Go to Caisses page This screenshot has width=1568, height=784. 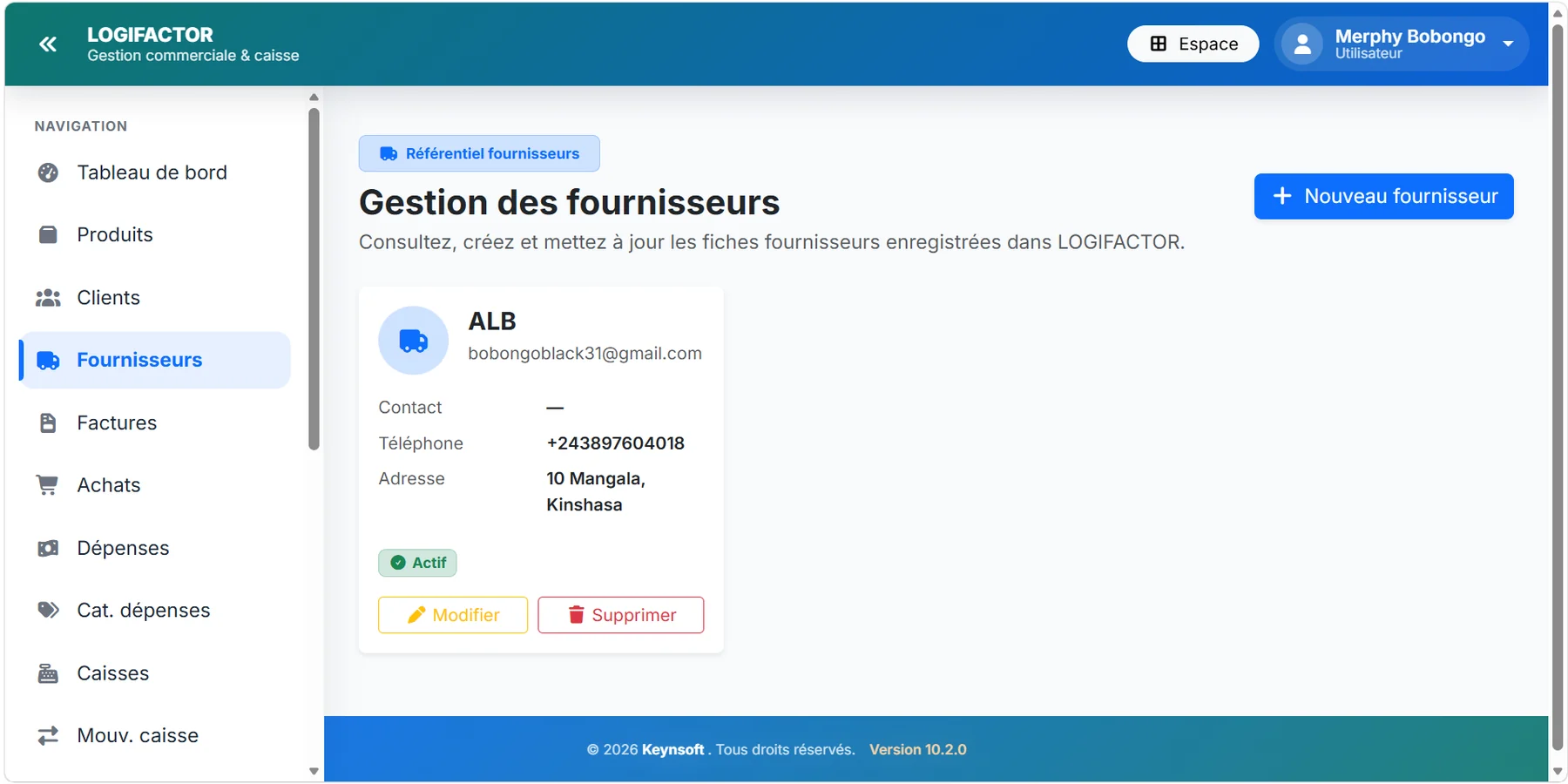[x=155, y=673]
